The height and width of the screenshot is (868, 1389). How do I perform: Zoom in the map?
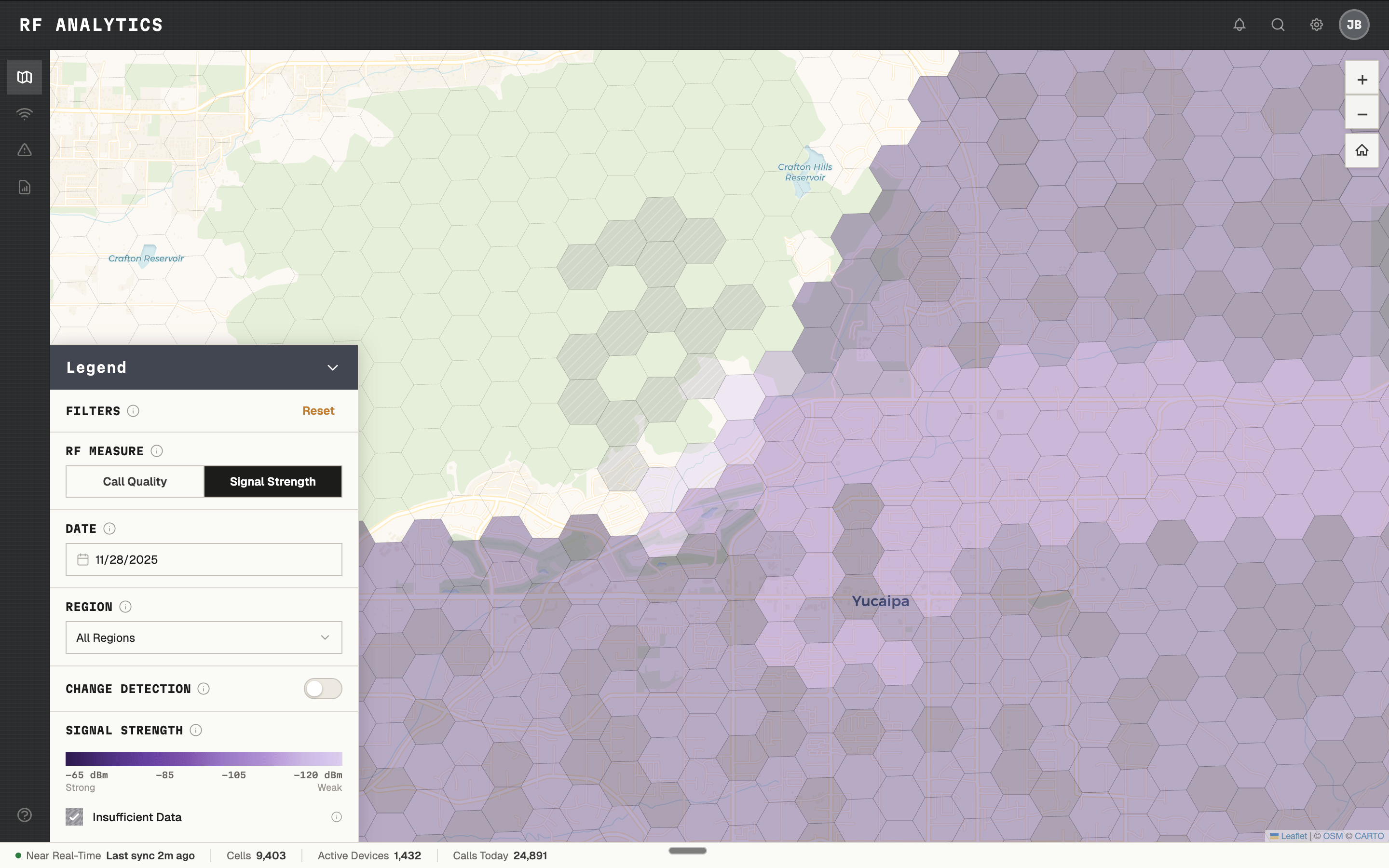[1362, 79]
